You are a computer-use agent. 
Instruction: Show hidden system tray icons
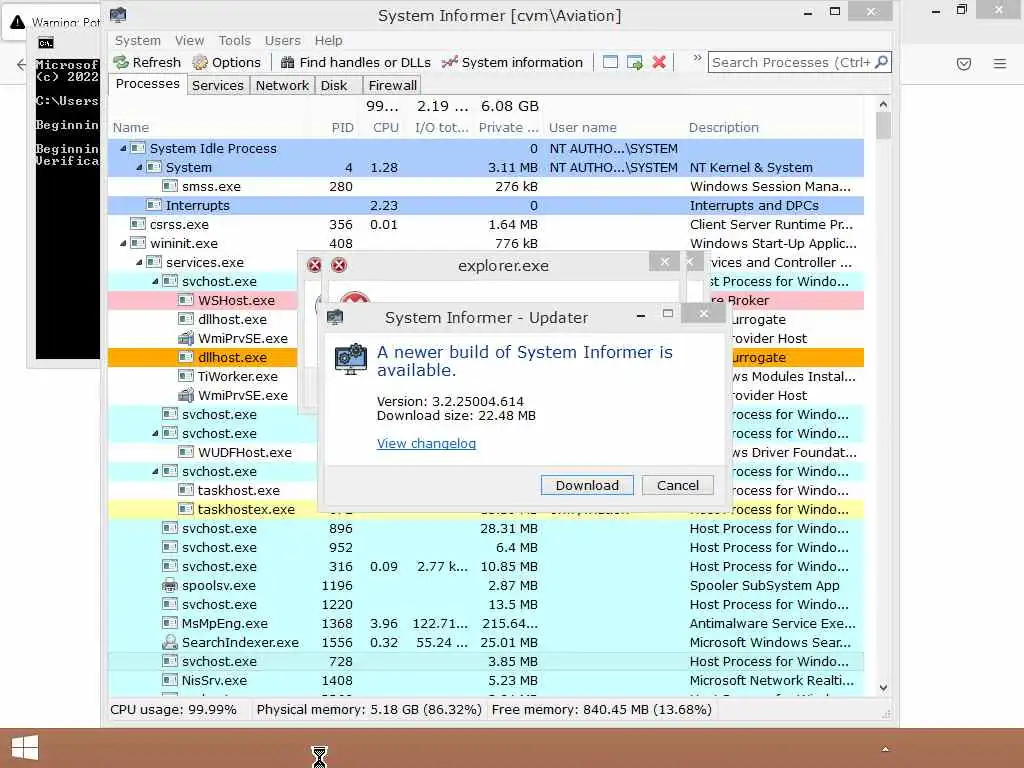click(x=885, y=749)
